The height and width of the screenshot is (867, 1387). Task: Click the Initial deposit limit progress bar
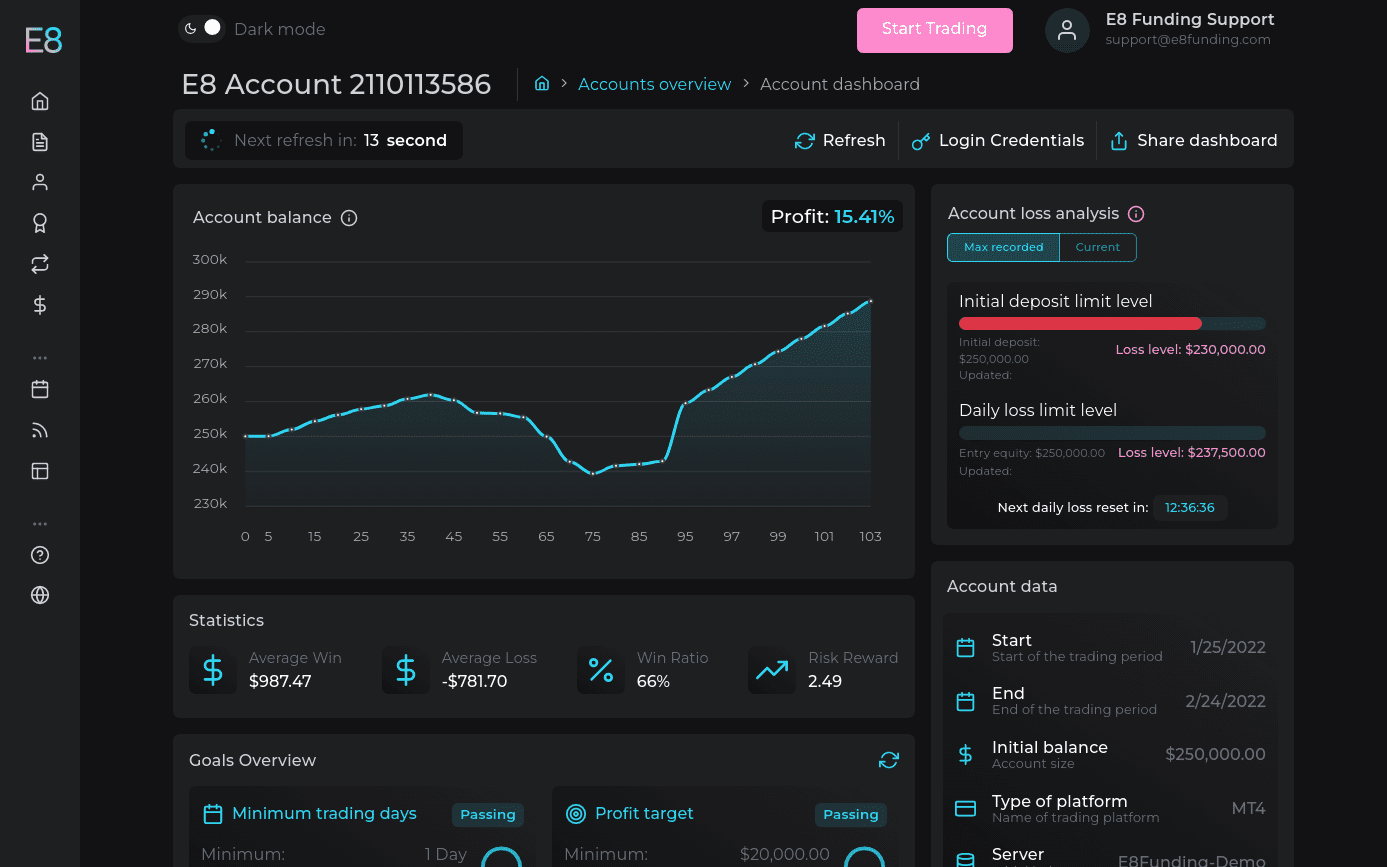1111,324
